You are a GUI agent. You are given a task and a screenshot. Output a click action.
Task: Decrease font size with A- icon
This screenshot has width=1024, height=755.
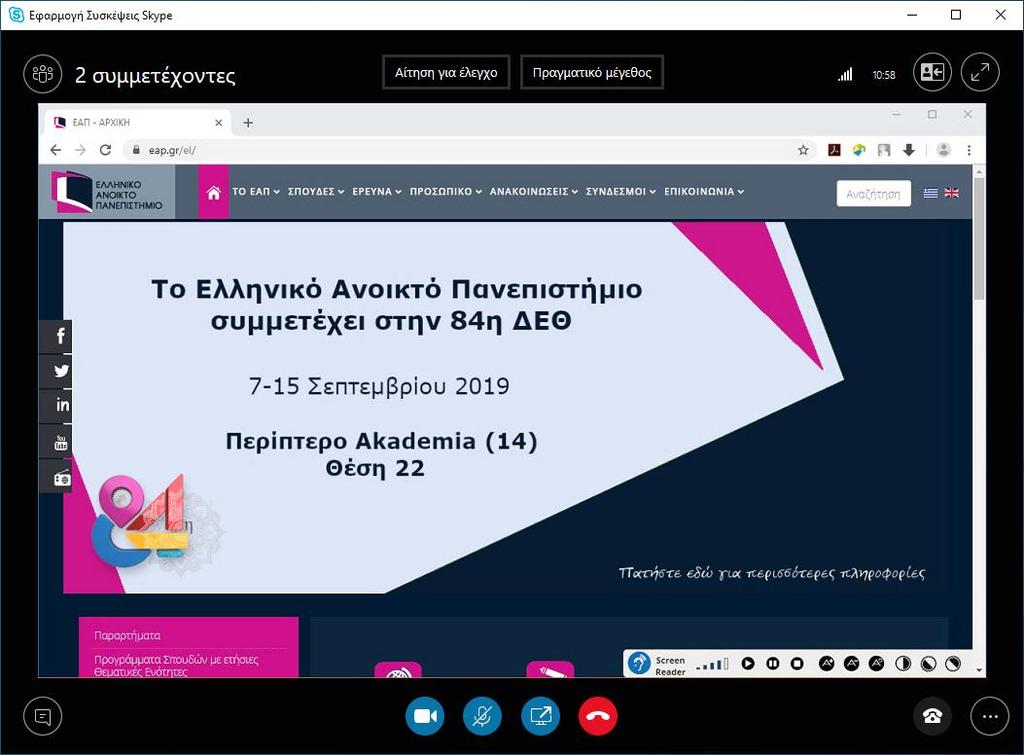pos(852,664)
